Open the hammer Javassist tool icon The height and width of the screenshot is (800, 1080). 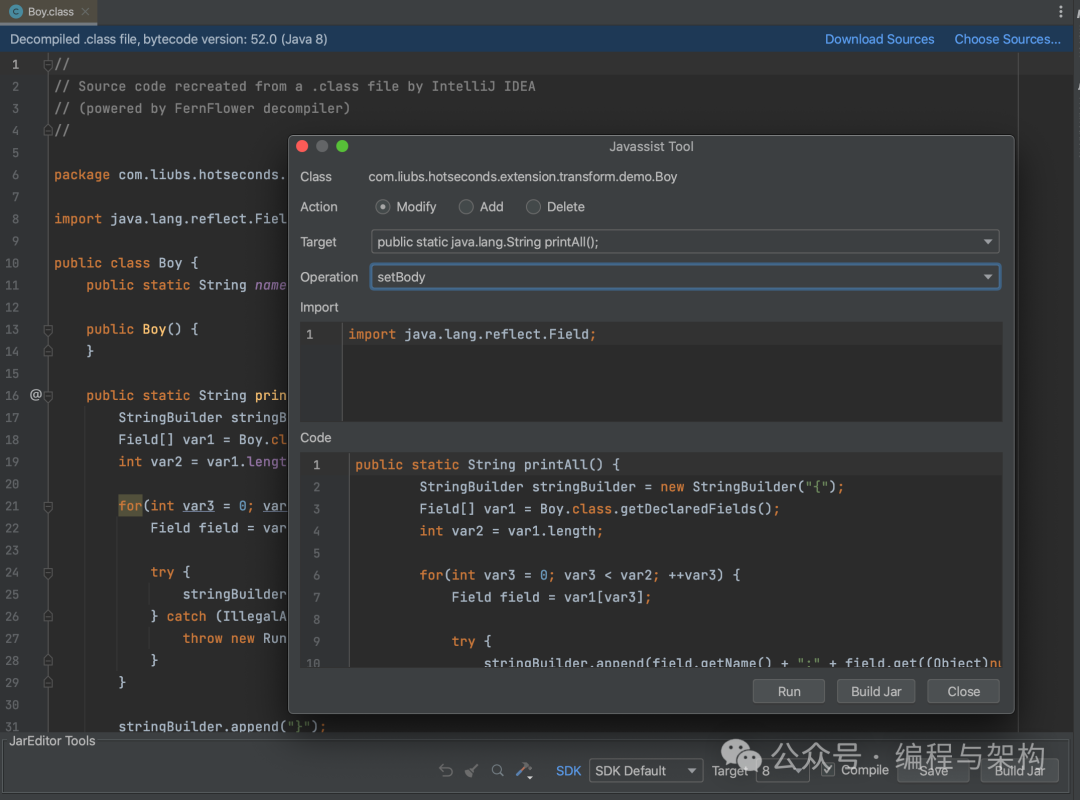click(x=523, y=770)
